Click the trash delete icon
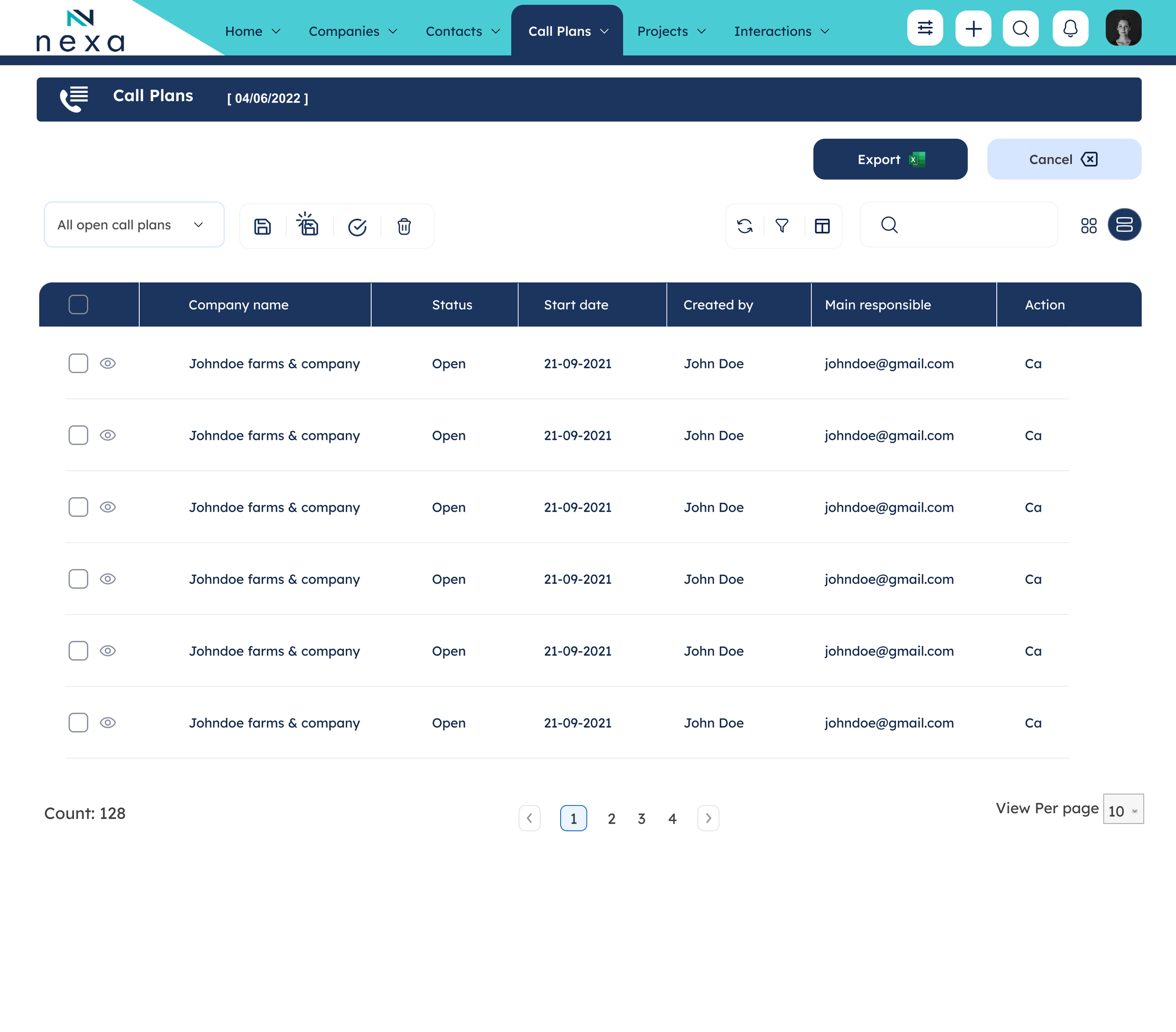The height and width of the screenshot is (1032, 1176). (404, 226)
